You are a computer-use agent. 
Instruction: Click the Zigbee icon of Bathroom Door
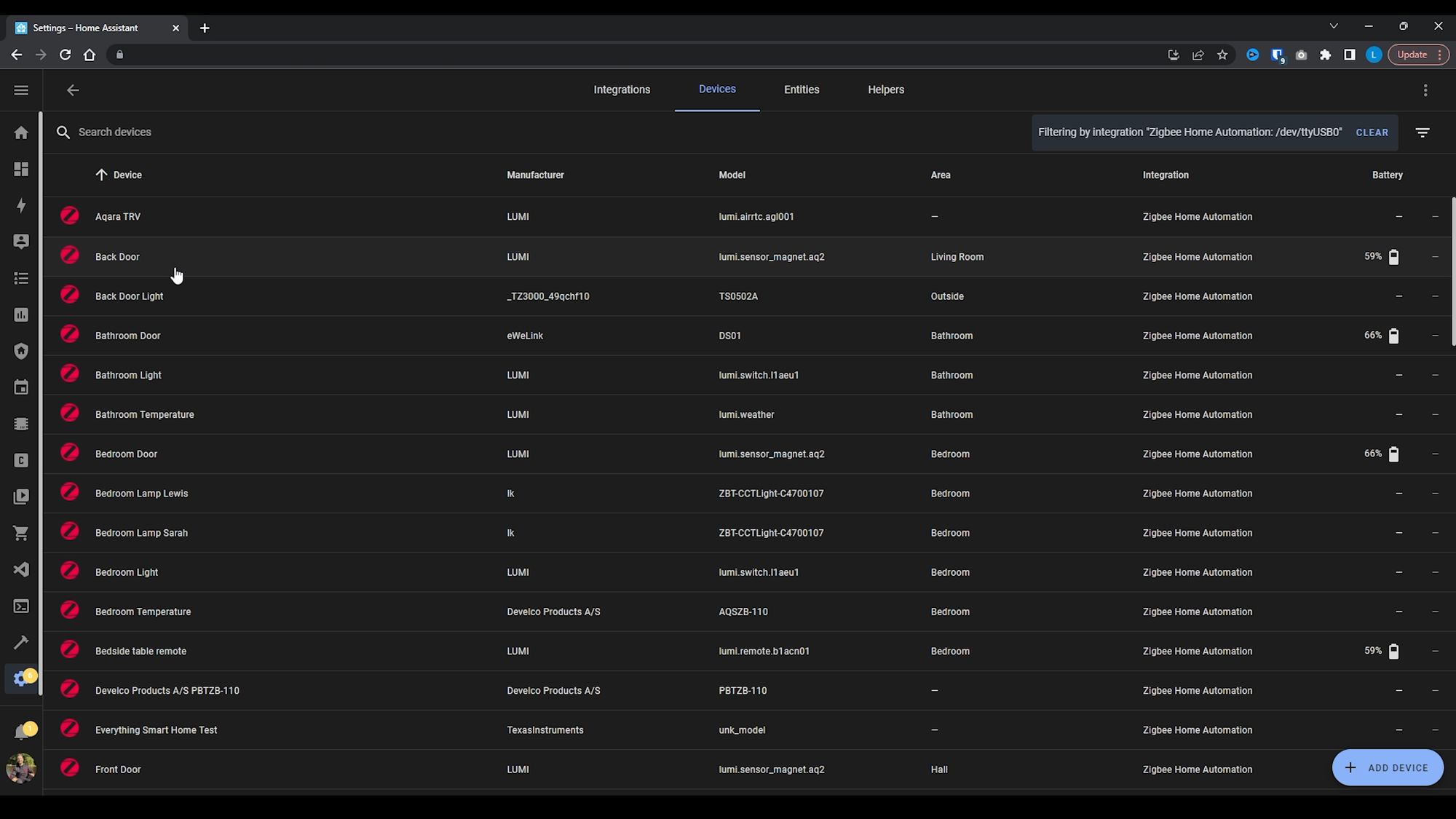[70, 335]
